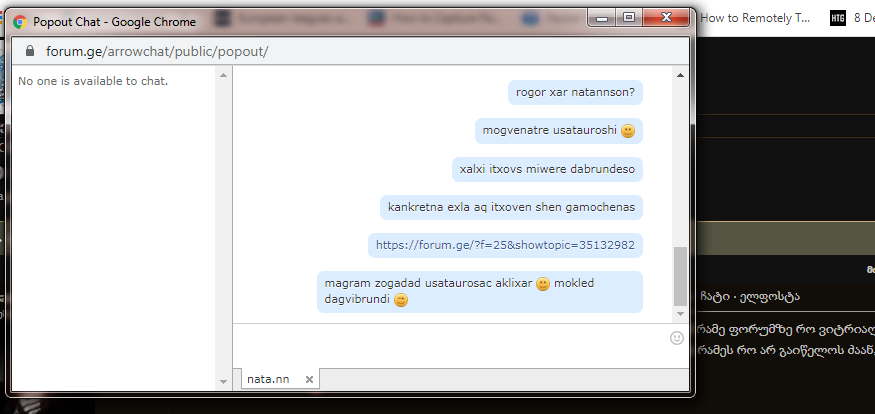Click message 'xalxi itxovs miwere dabrundeso'
Screen dimensions: 875x414
click(547, 169)
